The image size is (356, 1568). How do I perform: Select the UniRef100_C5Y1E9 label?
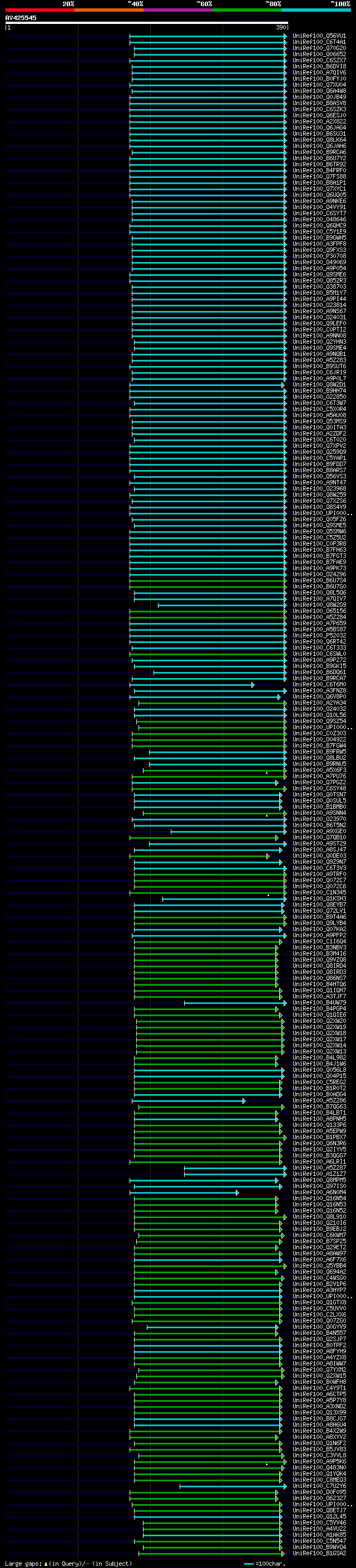pos(319,231)
